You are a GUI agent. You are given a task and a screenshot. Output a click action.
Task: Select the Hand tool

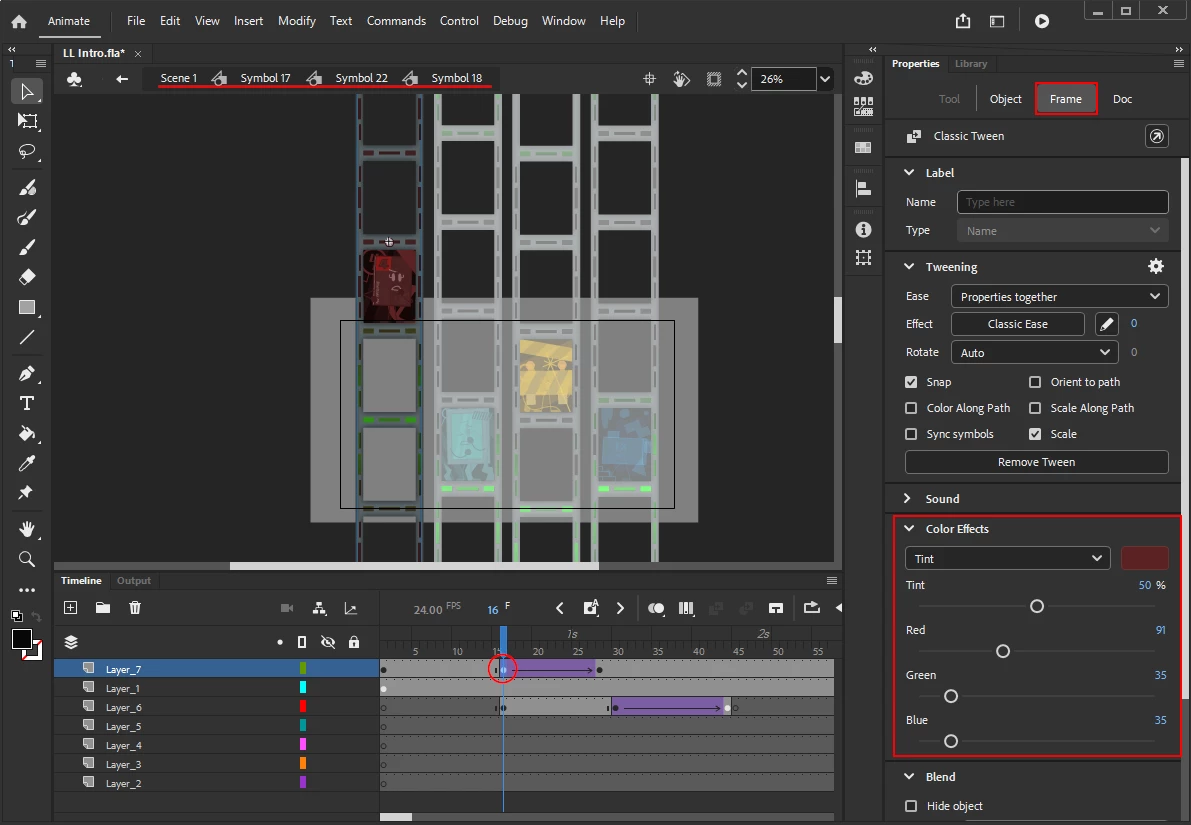[x=27, y=528]
